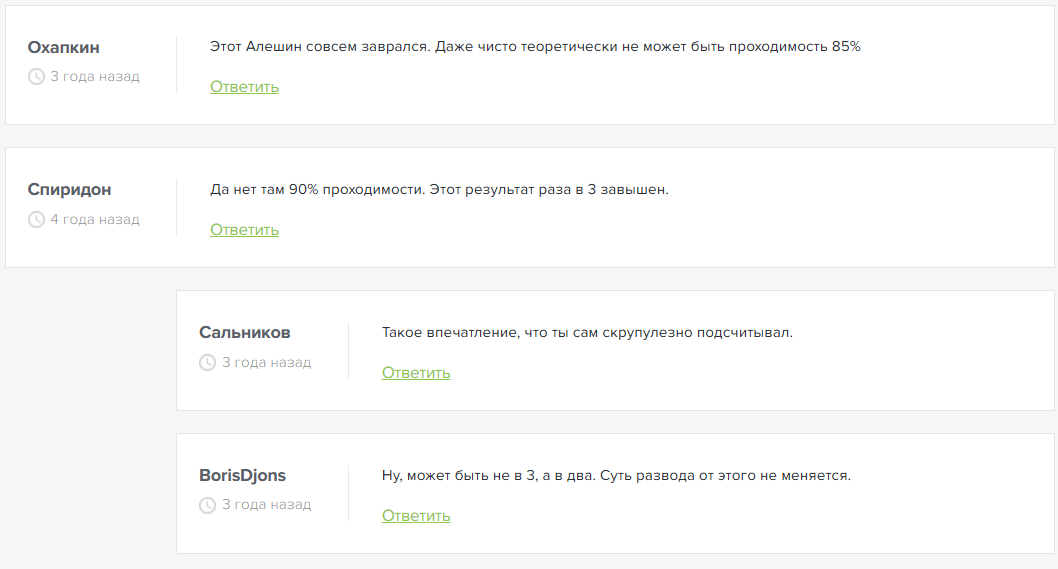The width and height of the screenshot is (1058, 569).
Task: Reply to Спиридон's comment via Ответить
Action: 244,230
